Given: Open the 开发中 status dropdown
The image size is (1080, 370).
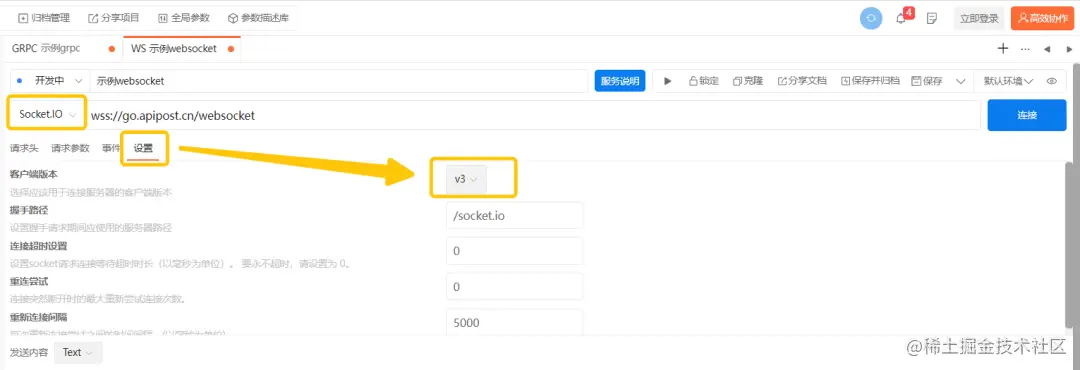Looking at the screenshot, I should [50, 81].
